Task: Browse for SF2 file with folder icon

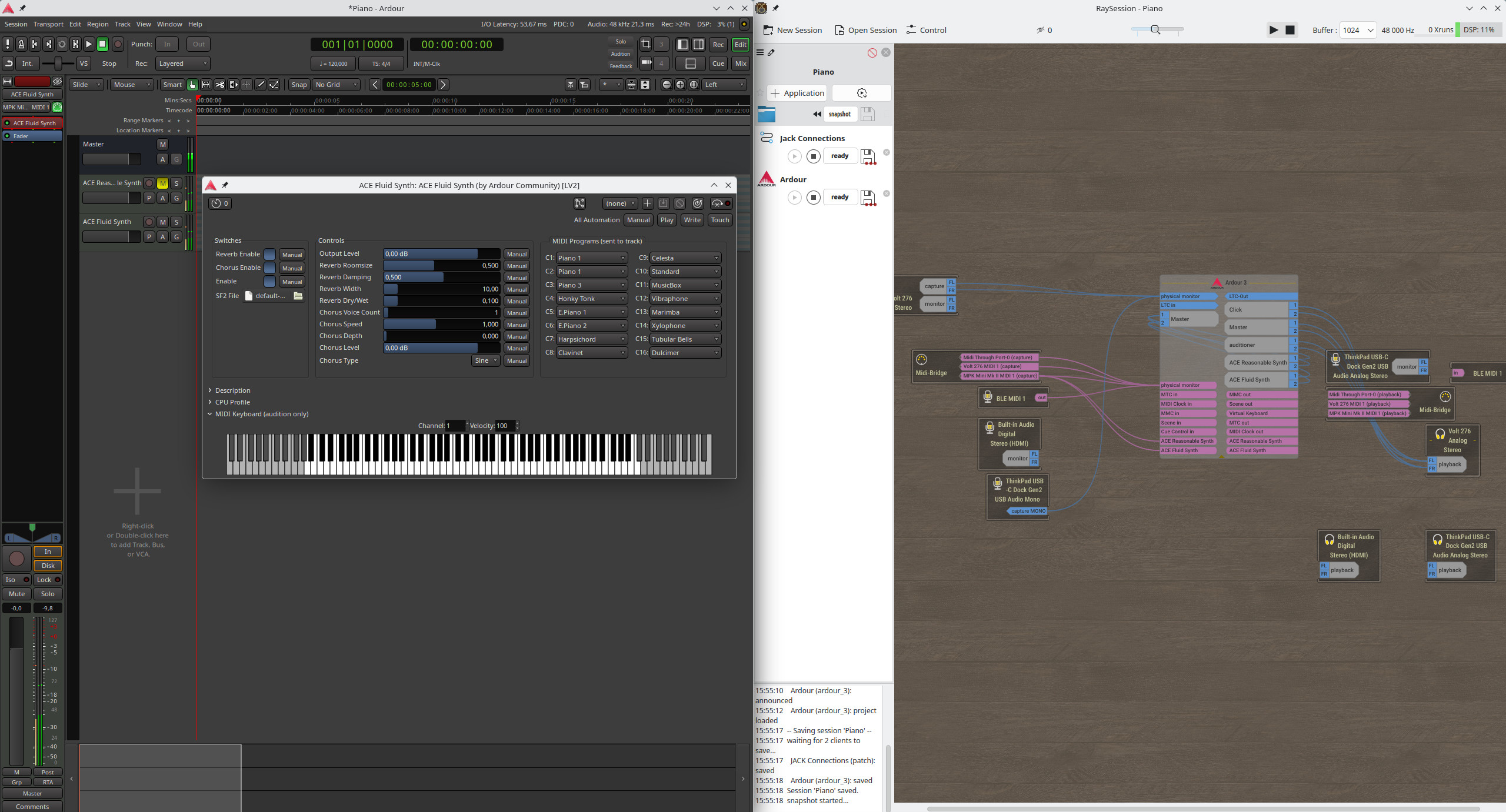Action: [298, 296]
